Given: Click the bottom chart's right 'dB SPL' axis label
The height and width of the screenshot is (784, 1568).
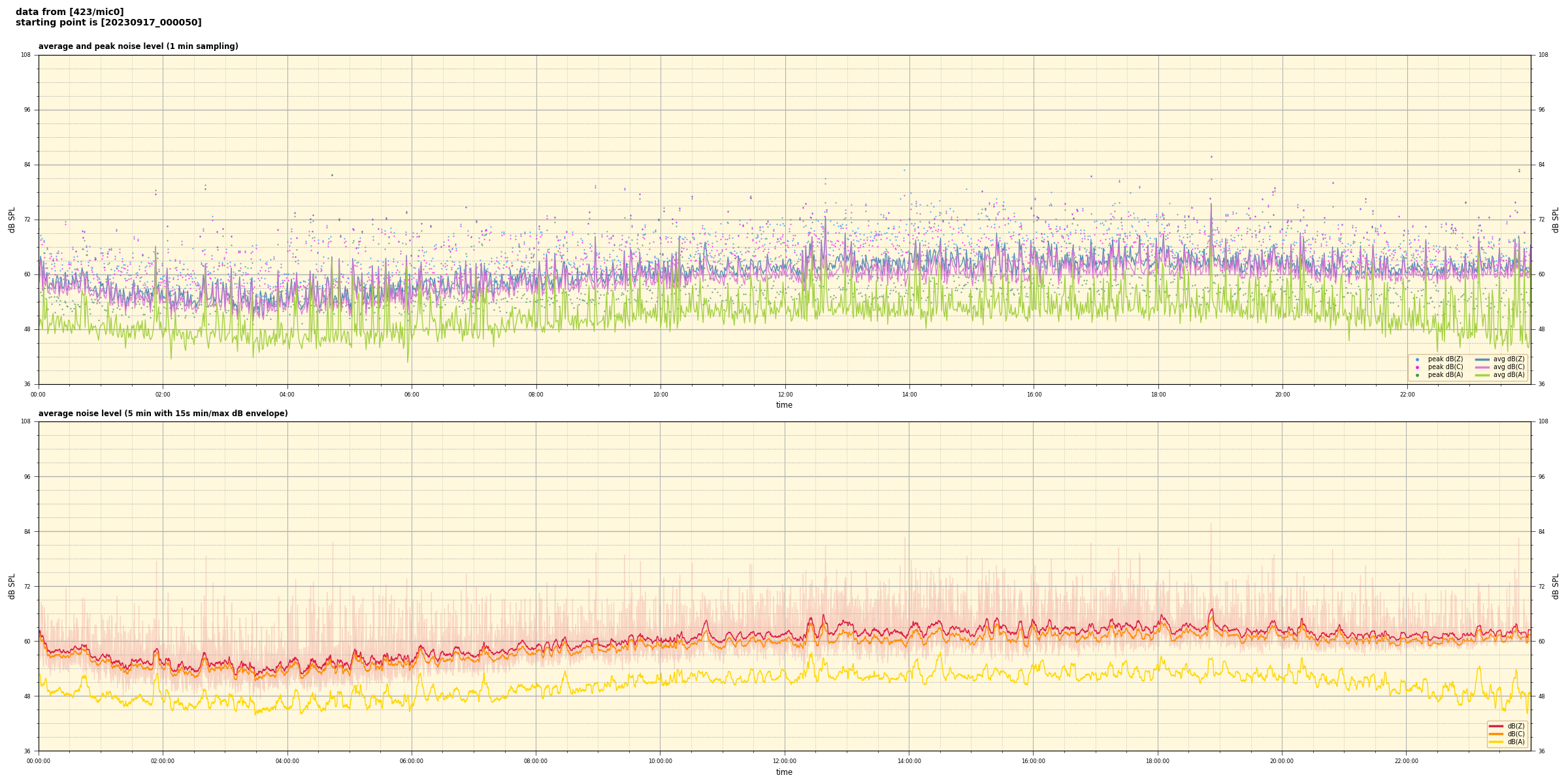Looking at the screenshot, I should click(1556, 586).
